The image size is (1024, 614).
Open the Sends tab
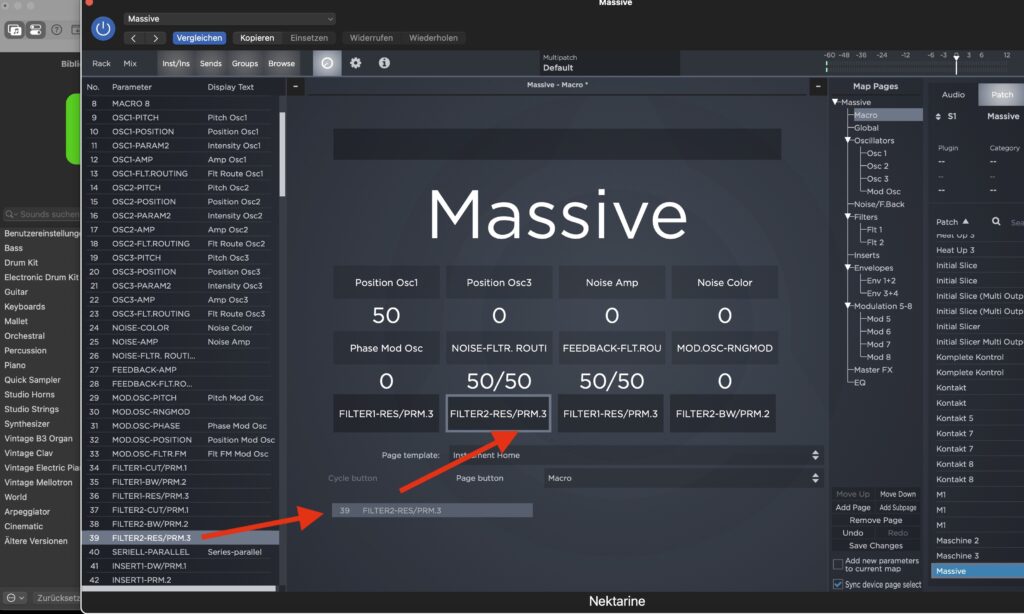click(x=210, y=63)
